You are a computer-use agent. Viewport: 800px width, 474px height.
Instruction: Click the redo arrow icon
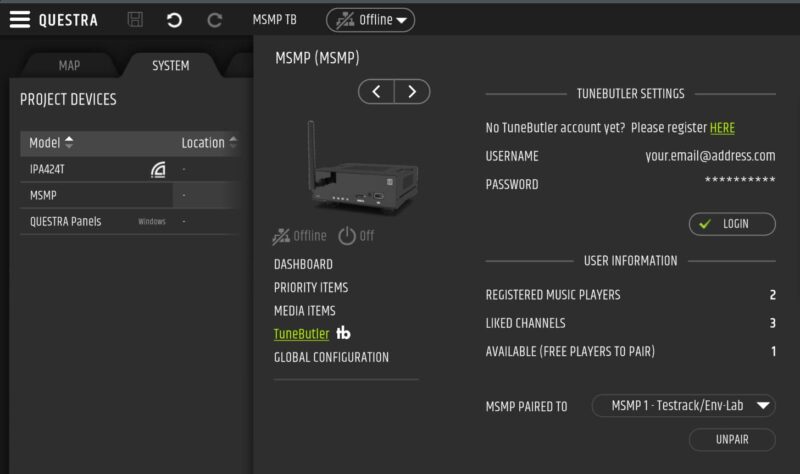point(214,20)
